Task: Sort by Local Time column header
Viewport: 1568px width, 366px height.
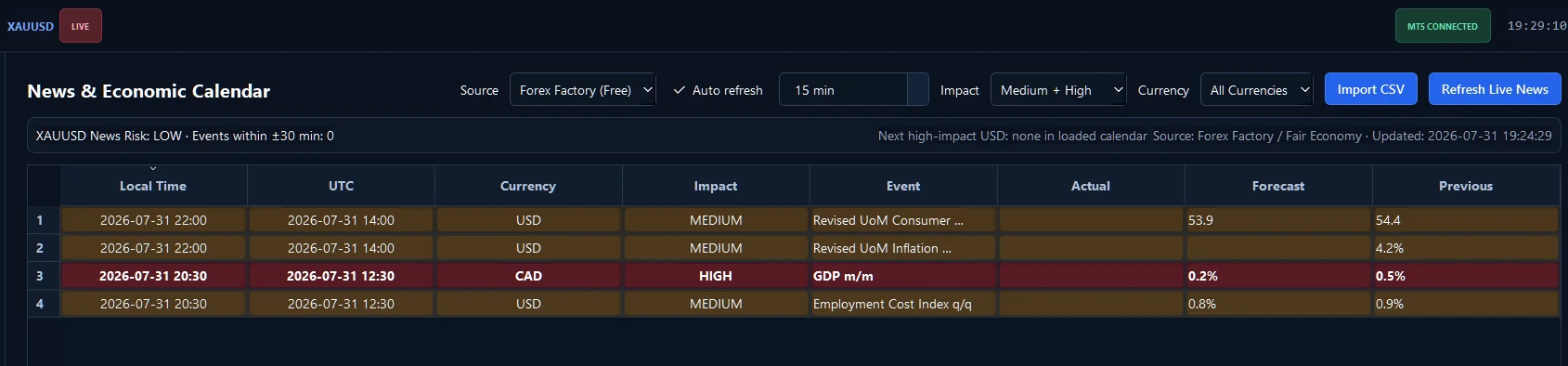Action: 153,186
